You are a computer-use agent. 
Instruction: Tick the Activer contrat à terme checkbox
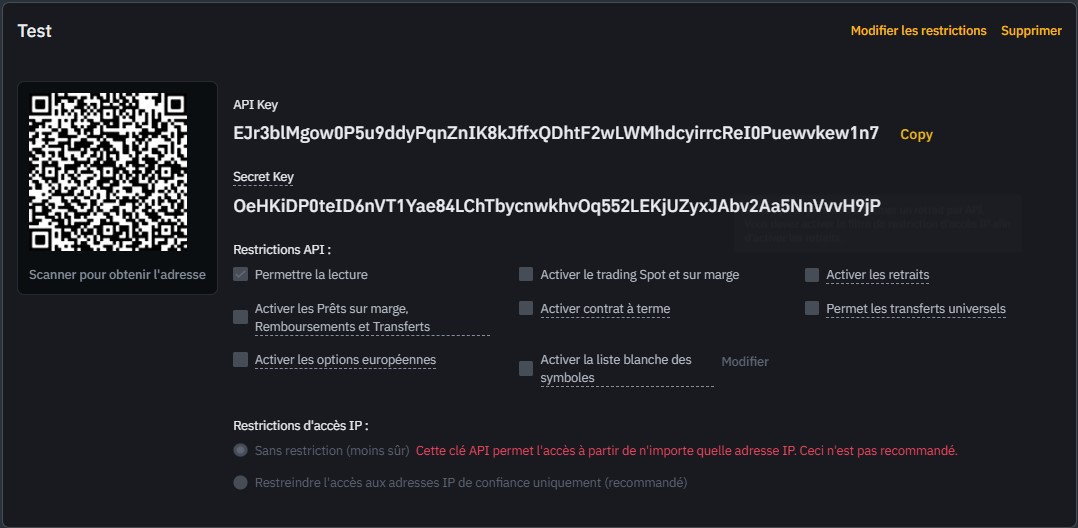pos(526,309)
